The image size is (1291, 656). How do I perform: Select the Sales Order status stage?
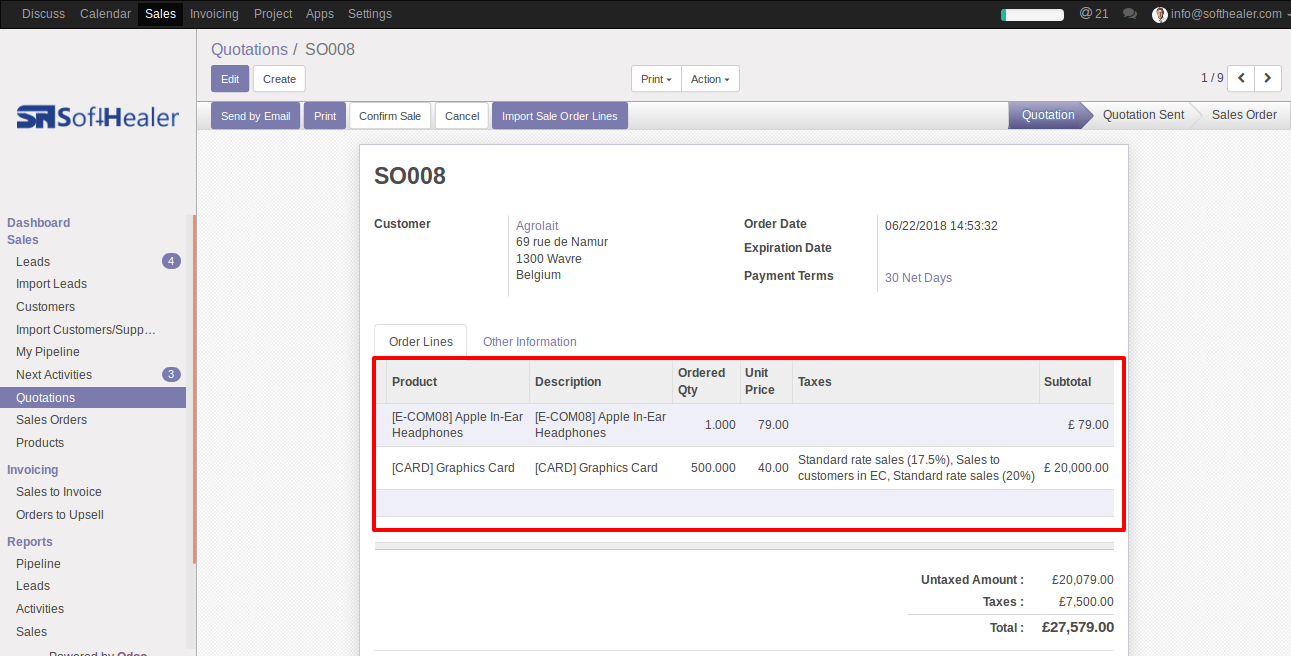tap(1244, 115)
